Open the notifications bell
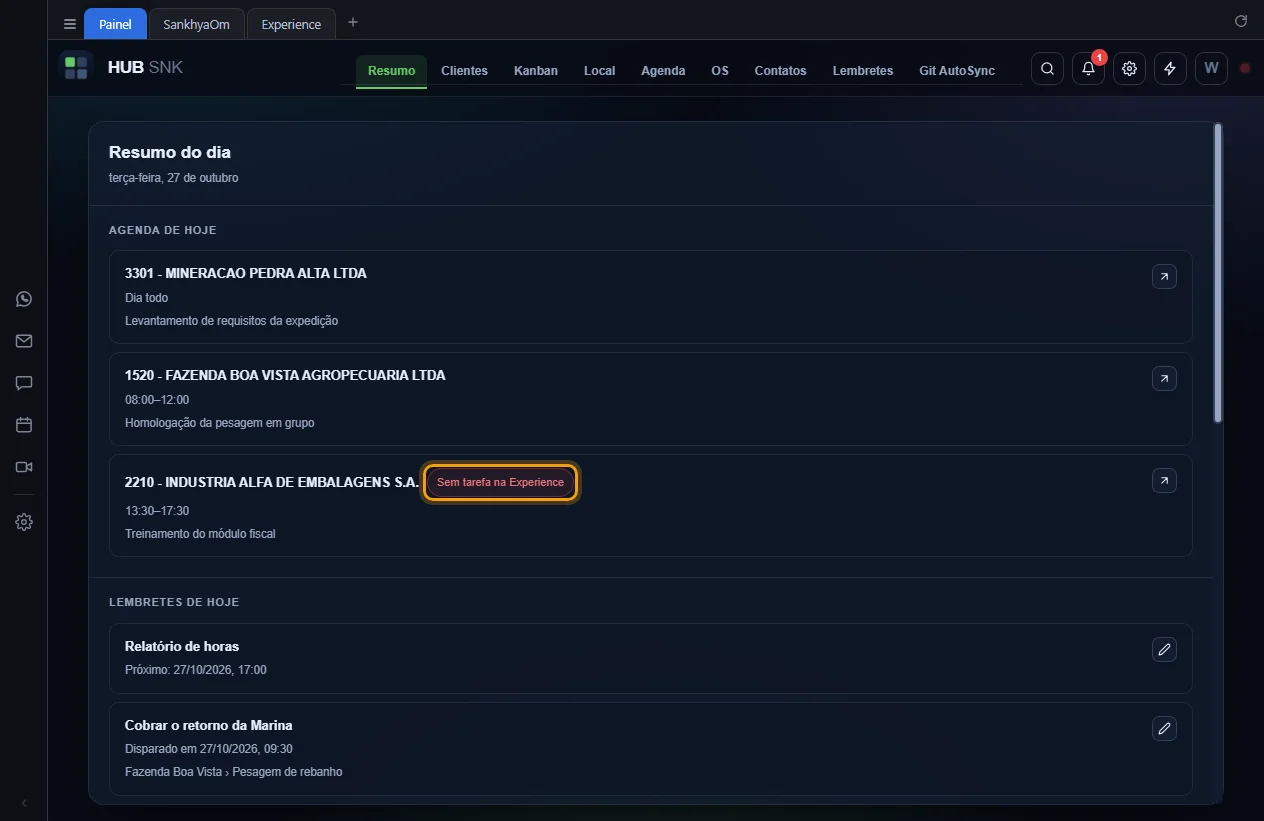Screen dimensions: 1264x821 [x=1088, y=69]
